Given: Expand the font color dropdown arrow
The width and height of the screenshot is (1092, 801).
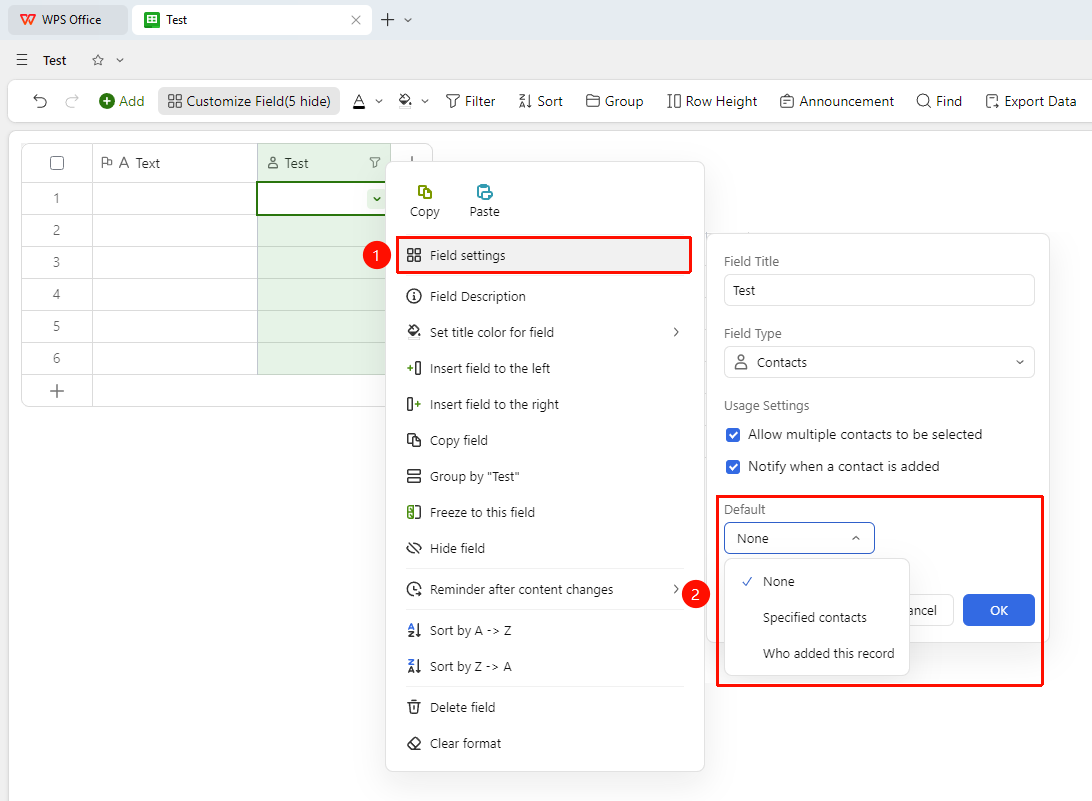Looking at the screenshot, I should pos(380,102).
